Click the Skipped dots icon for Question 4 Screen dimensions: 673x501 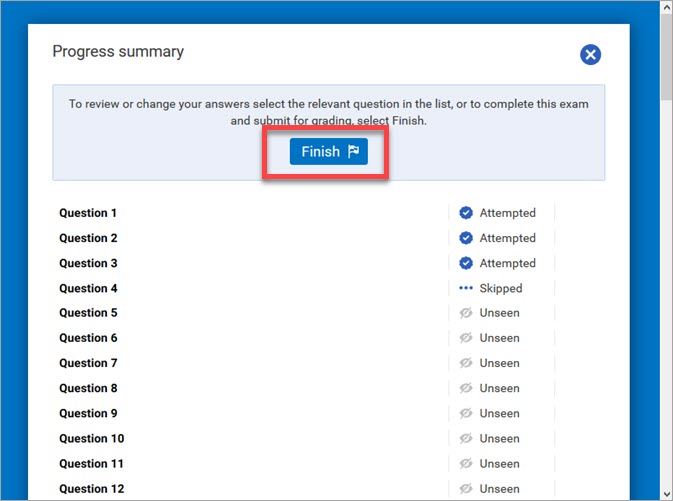tap(466, 288)
